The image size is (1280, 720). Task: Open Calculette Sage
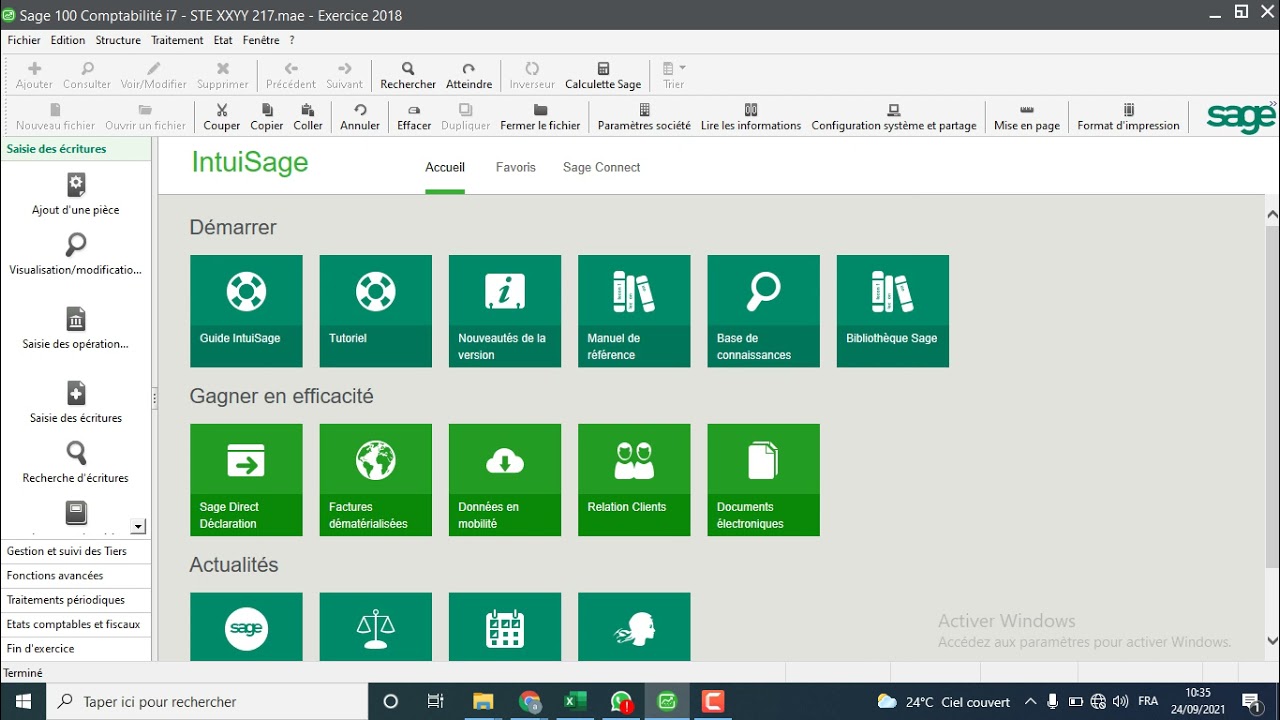click(x=603, y=76)
